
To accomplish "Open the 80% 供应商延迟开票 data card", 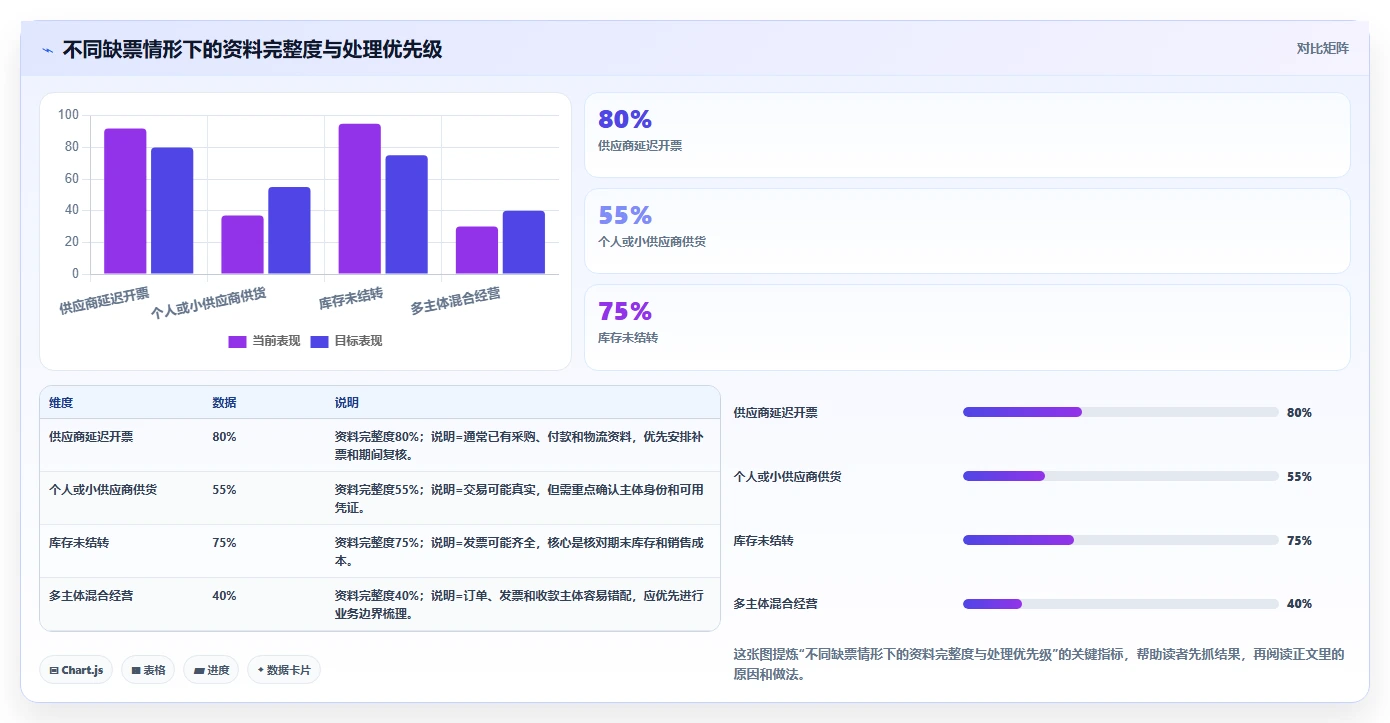I will (967, 135).
